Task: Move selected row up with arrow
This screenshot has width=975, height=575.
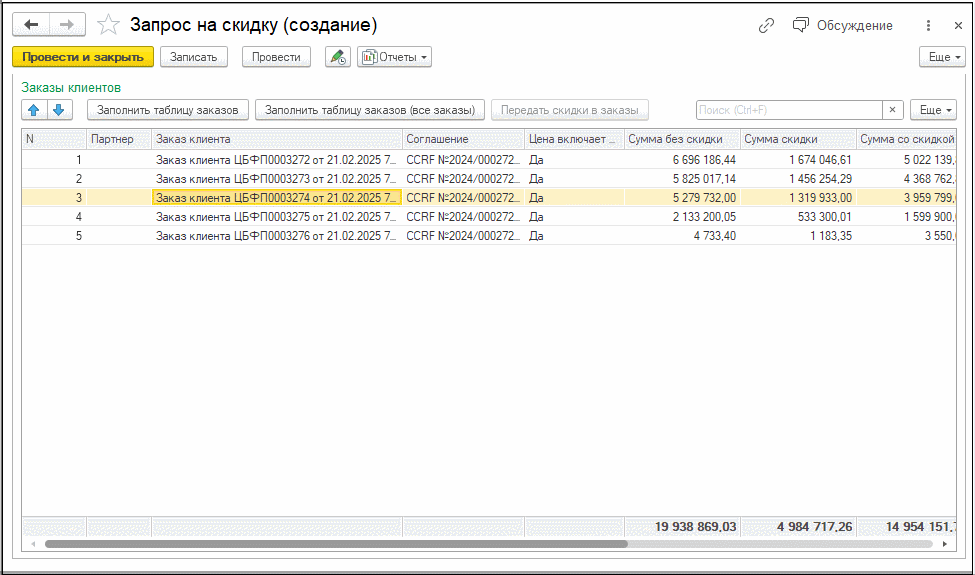Action: pos(34,110)
